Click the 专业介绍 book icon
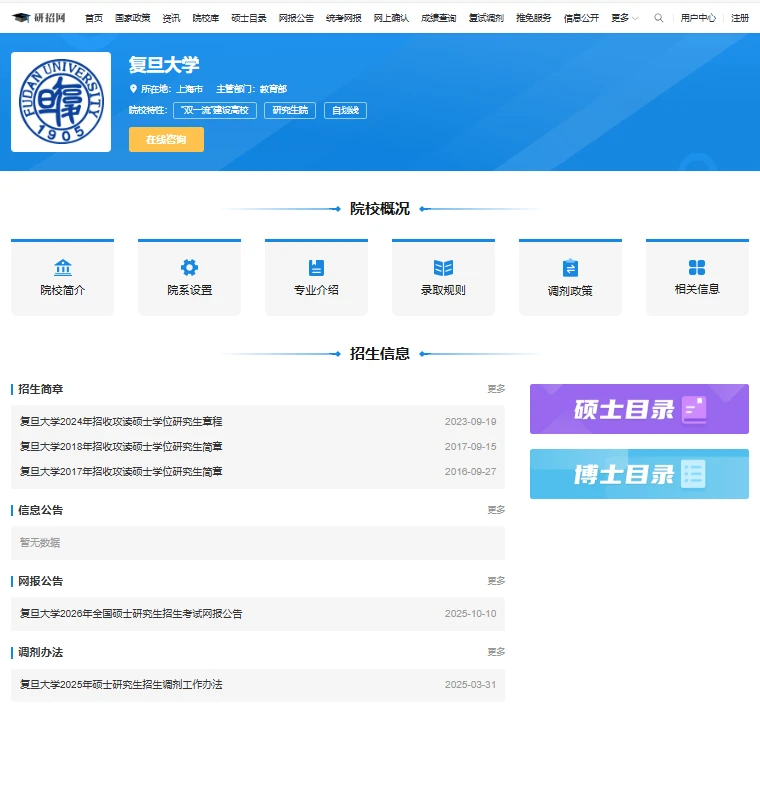760x801 pixels. coord(316,267)
